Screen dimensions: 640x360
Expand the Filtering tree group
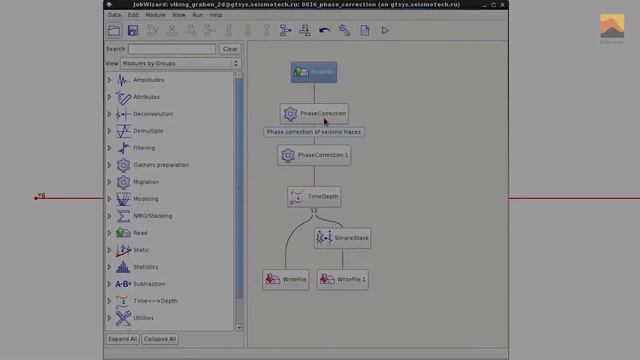pyautogui.click(x=109, y=148)
